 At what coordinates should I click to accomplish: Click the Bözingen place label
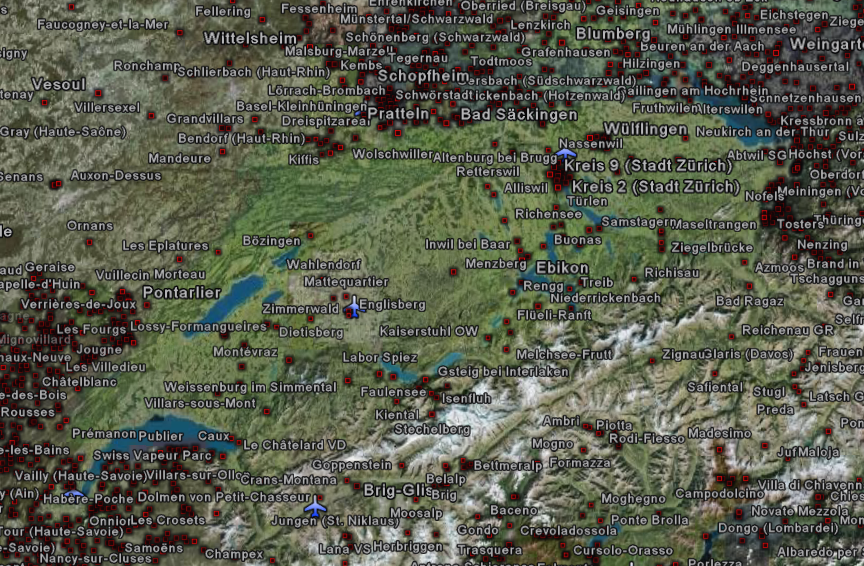272,241
